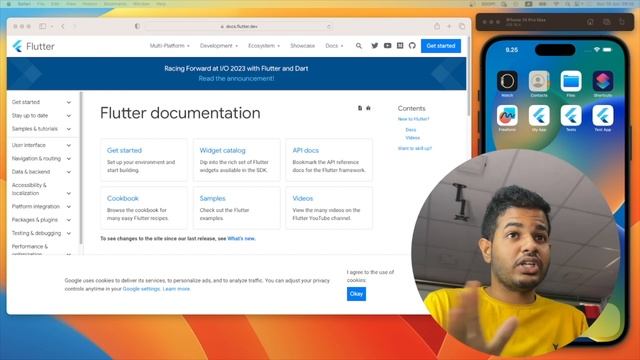Jump to Videos in Contents list
Viewport: 640px width, 360px height.
[413, 138]
